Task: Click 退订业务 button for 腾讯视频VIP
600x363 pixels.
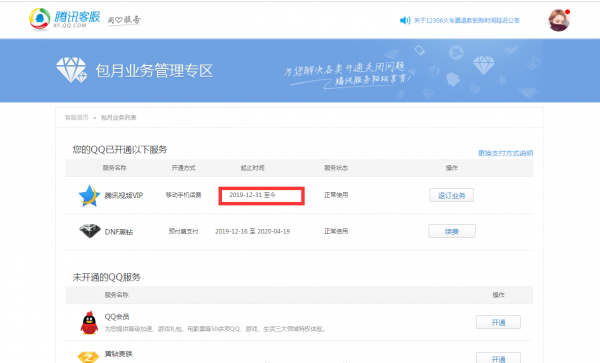Action: point(452,195)
